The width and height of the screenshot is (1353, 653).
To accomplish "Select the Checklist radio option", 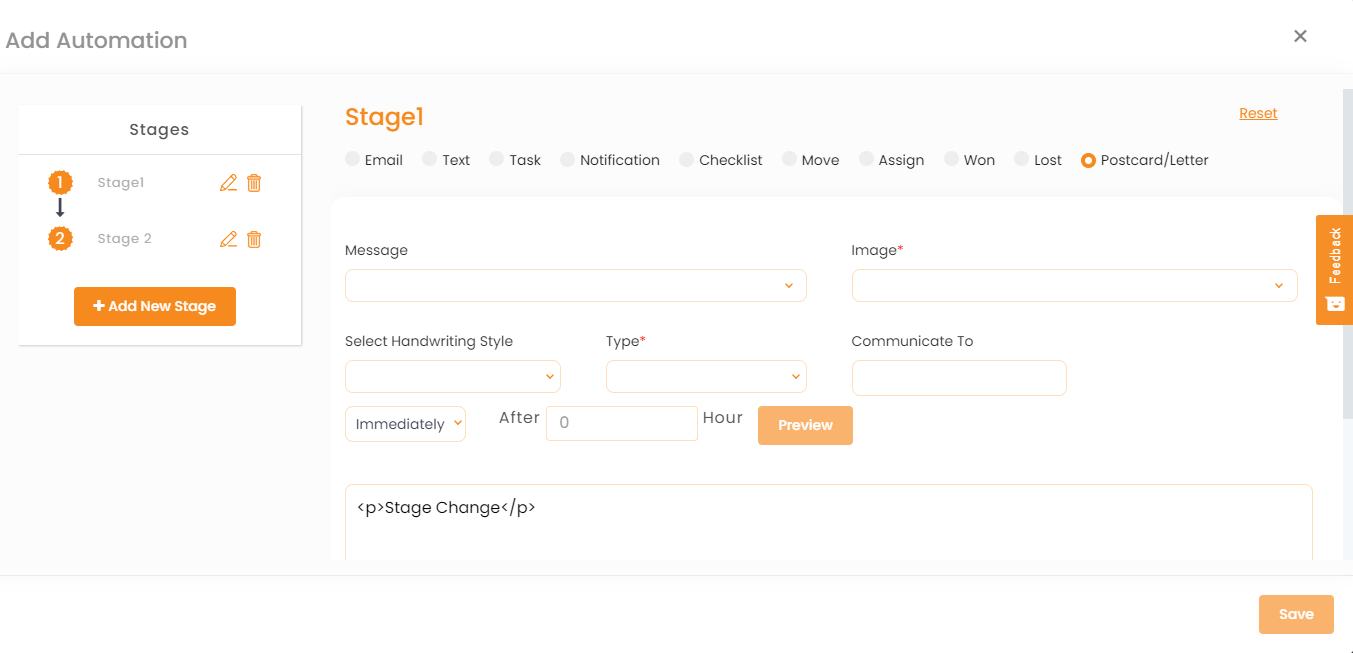I will tap(686, 159).
